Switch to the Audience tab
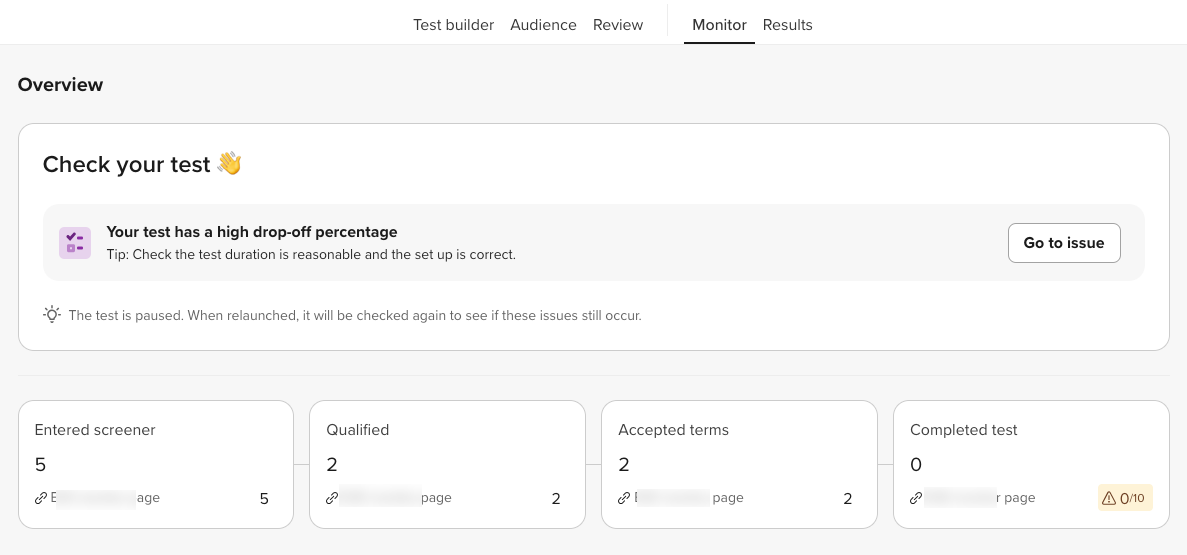The height and width of the screenshot is (555, 1187). point(543,25)
